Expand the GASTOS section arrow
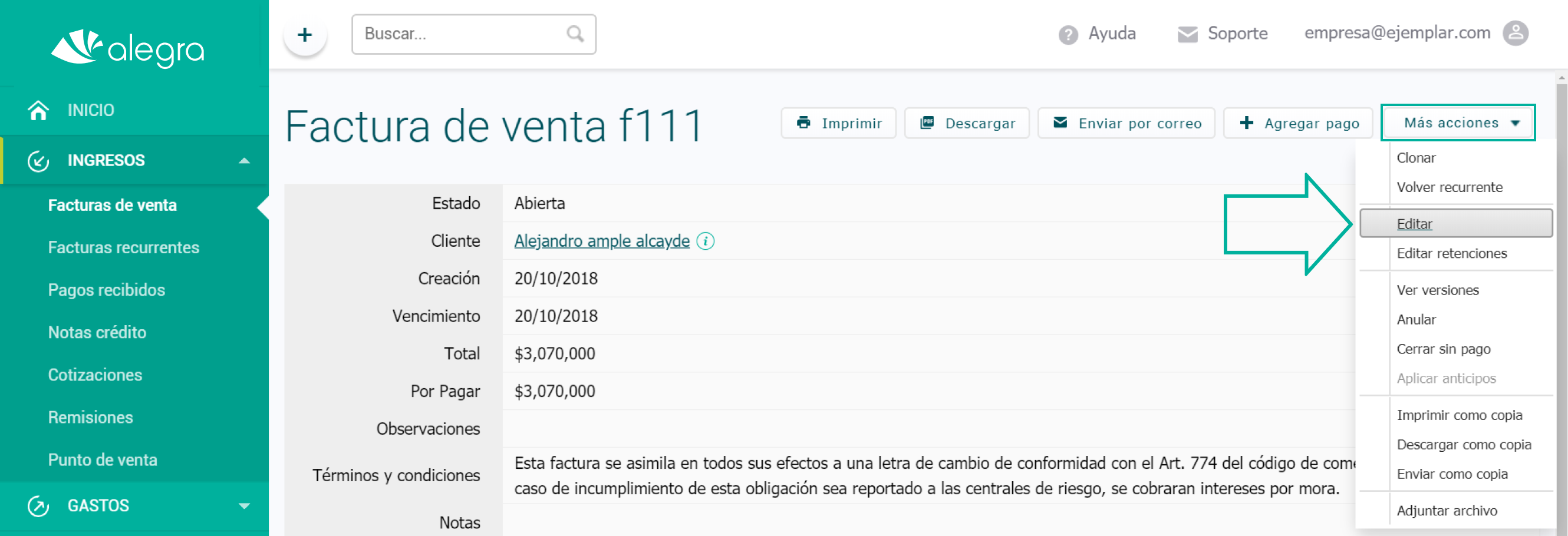Image resolution: width=1568 pixels, height=536 pixels. point(244,505)
